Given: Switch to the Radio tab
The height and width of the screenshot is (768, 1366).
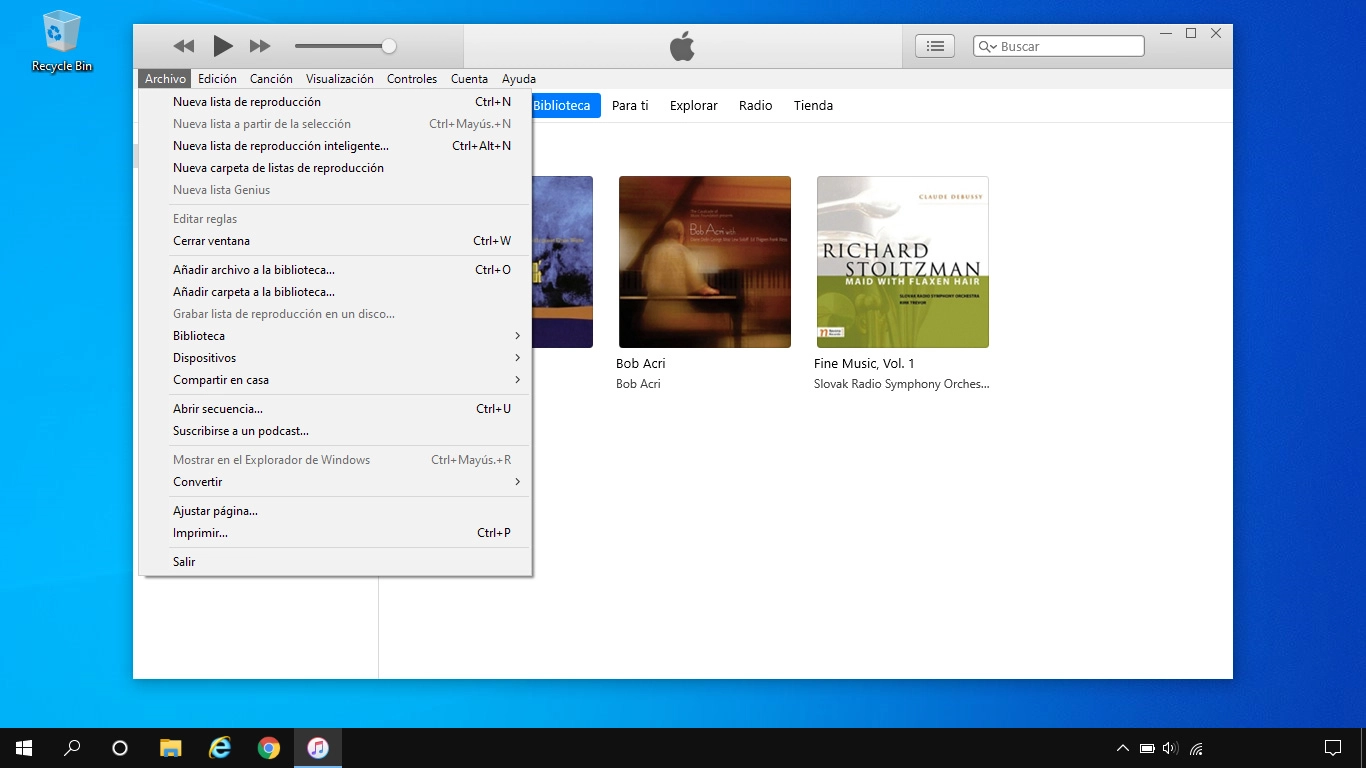Looking at the screenshot, I should coord(755,105).
